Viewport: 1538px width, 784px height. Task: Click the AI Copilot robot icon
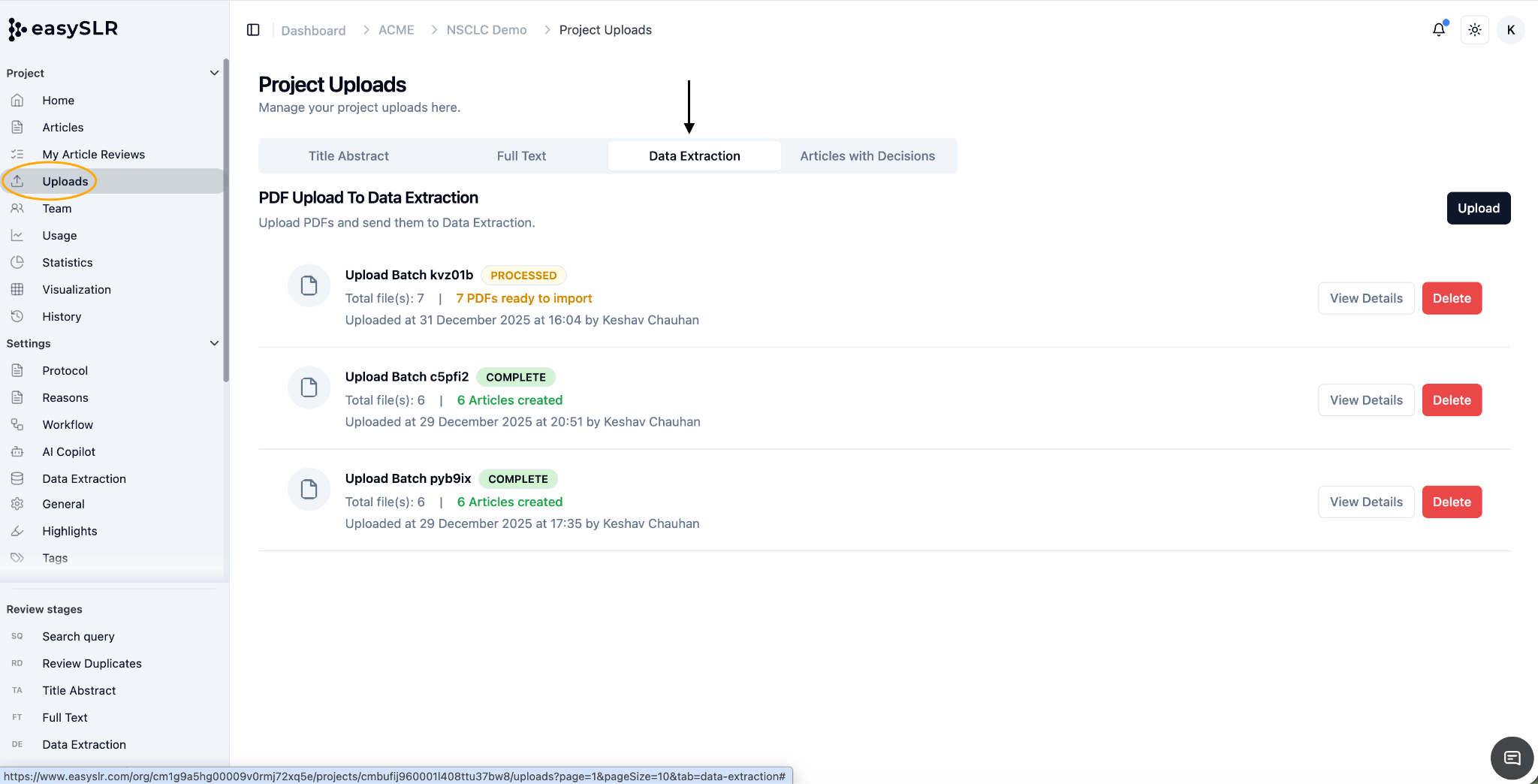pos(17,451)
